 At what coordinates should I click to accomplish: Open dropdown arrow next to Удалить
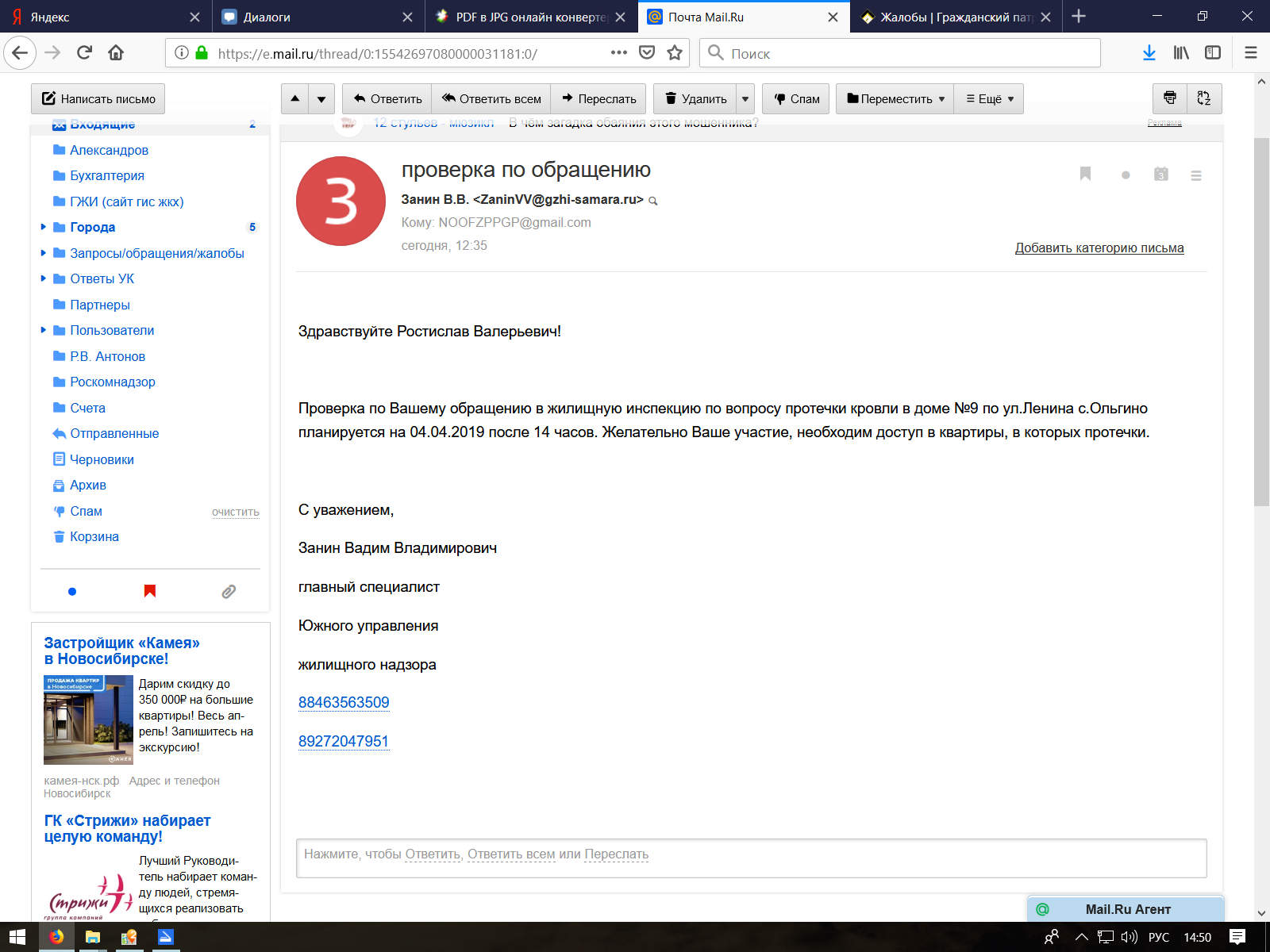point(745,99)
